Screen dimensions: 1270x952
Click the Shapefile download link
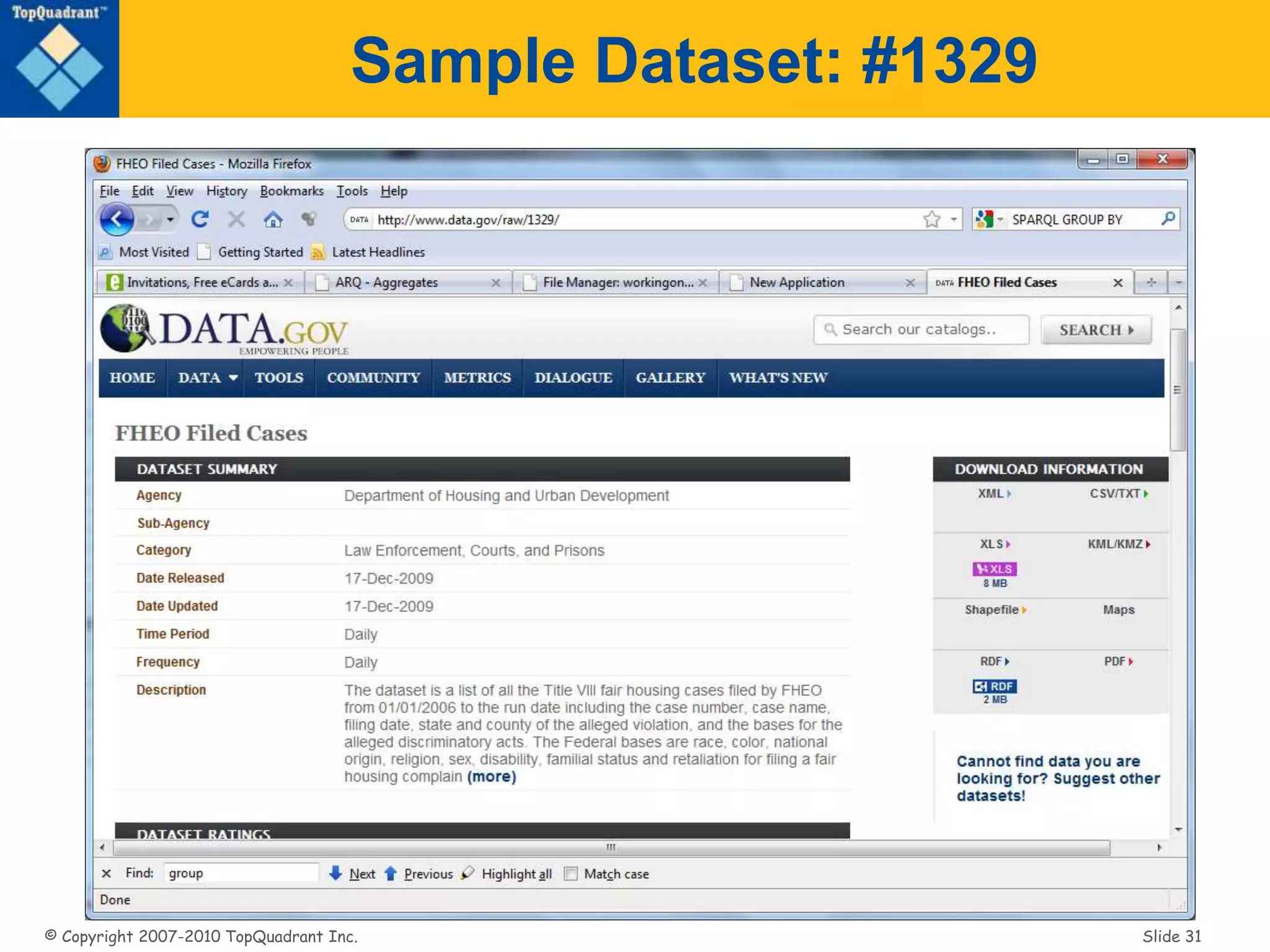995,610
